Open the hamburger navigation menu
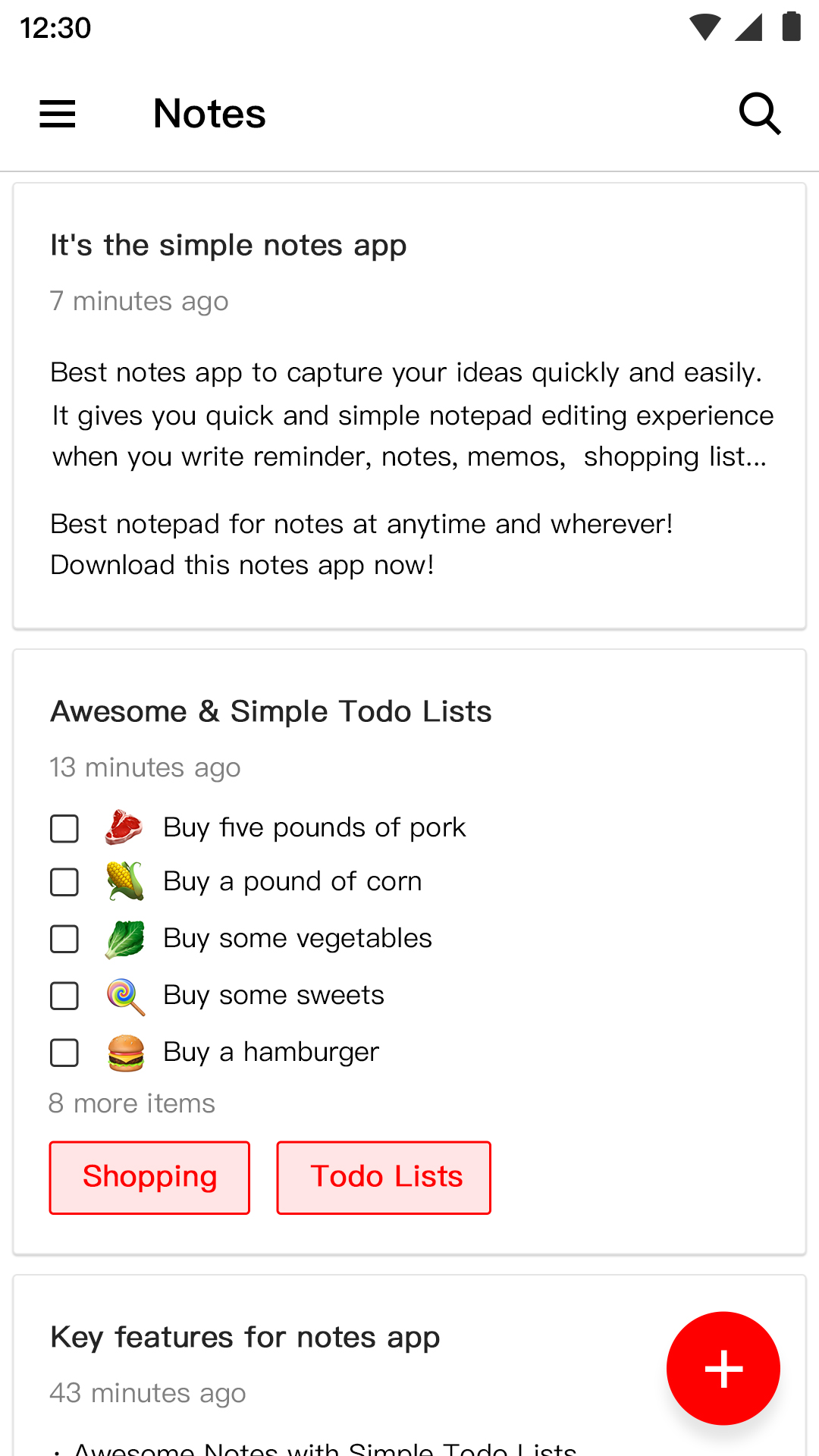The image size is (819, 1456). point(58,114)
